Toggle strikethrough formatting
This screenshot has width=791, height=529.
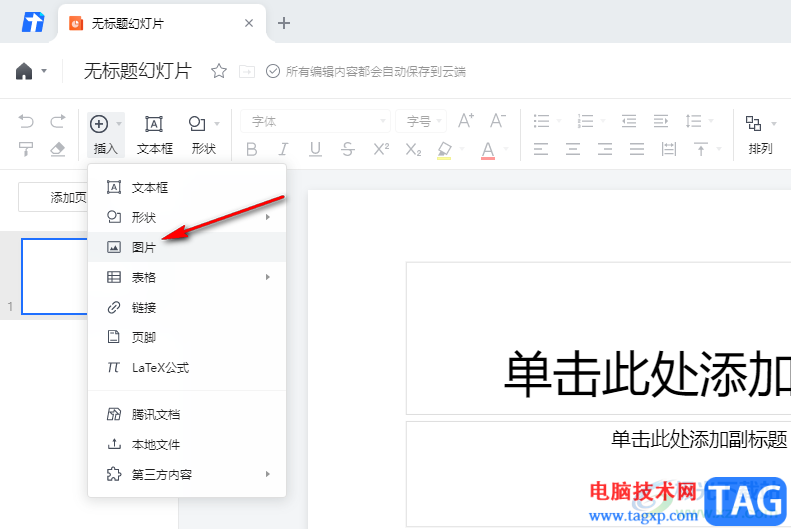point(348,149)
